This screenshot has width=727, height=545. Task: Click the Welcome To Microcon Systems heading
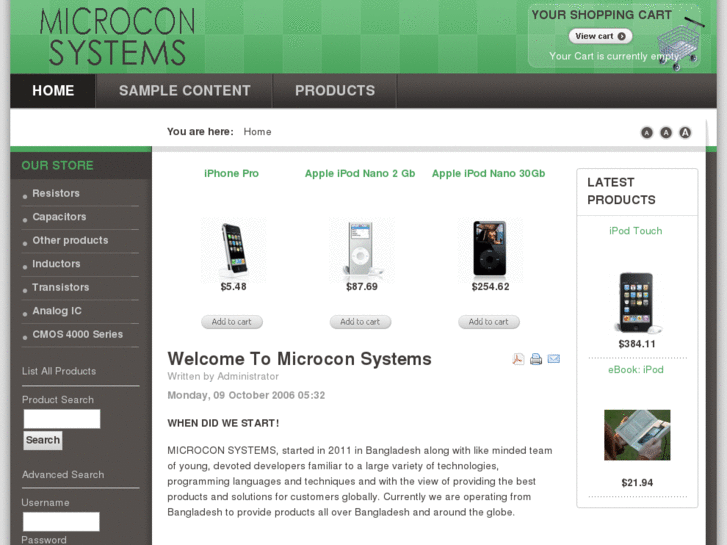tap(300, 359)
